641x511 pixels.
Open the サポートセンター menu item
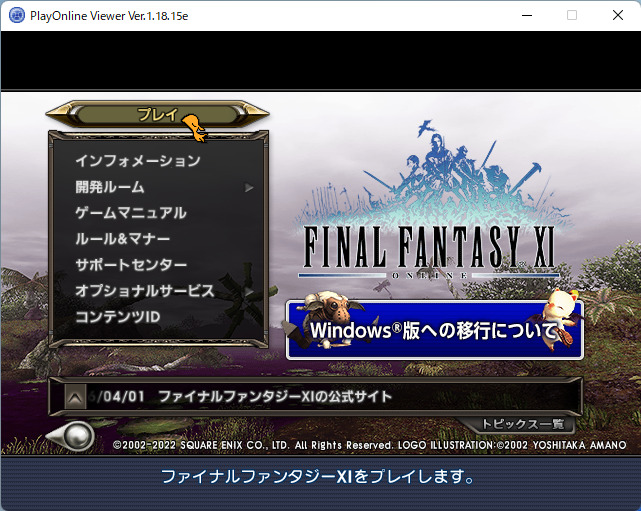(x=131, y=265)
